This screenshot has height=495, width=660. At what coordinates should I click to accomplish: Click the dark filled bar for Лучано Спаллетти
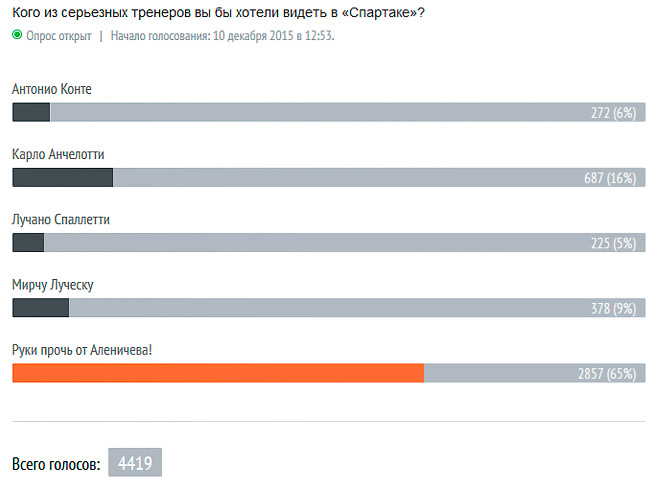(x=29, y=243)
